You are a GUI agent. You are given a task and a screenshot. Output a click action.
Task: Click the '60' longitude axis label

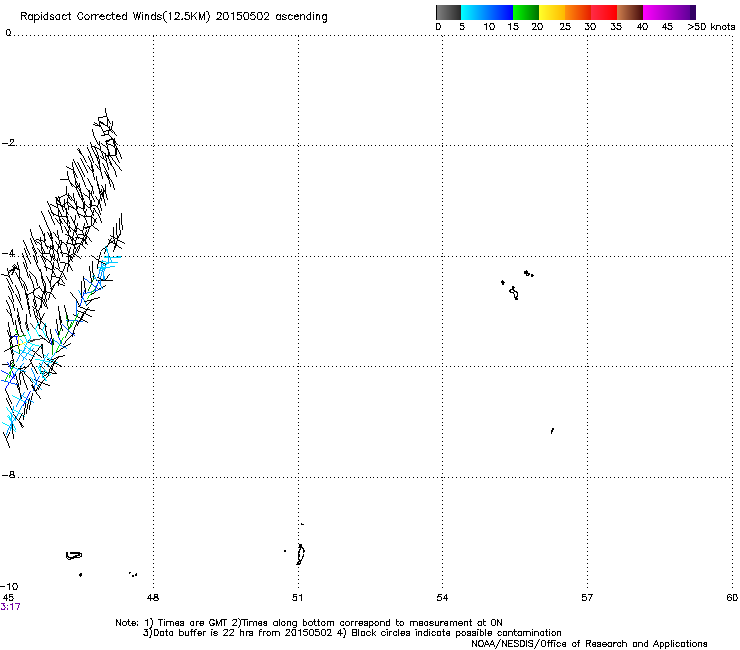tap(732, 598)
